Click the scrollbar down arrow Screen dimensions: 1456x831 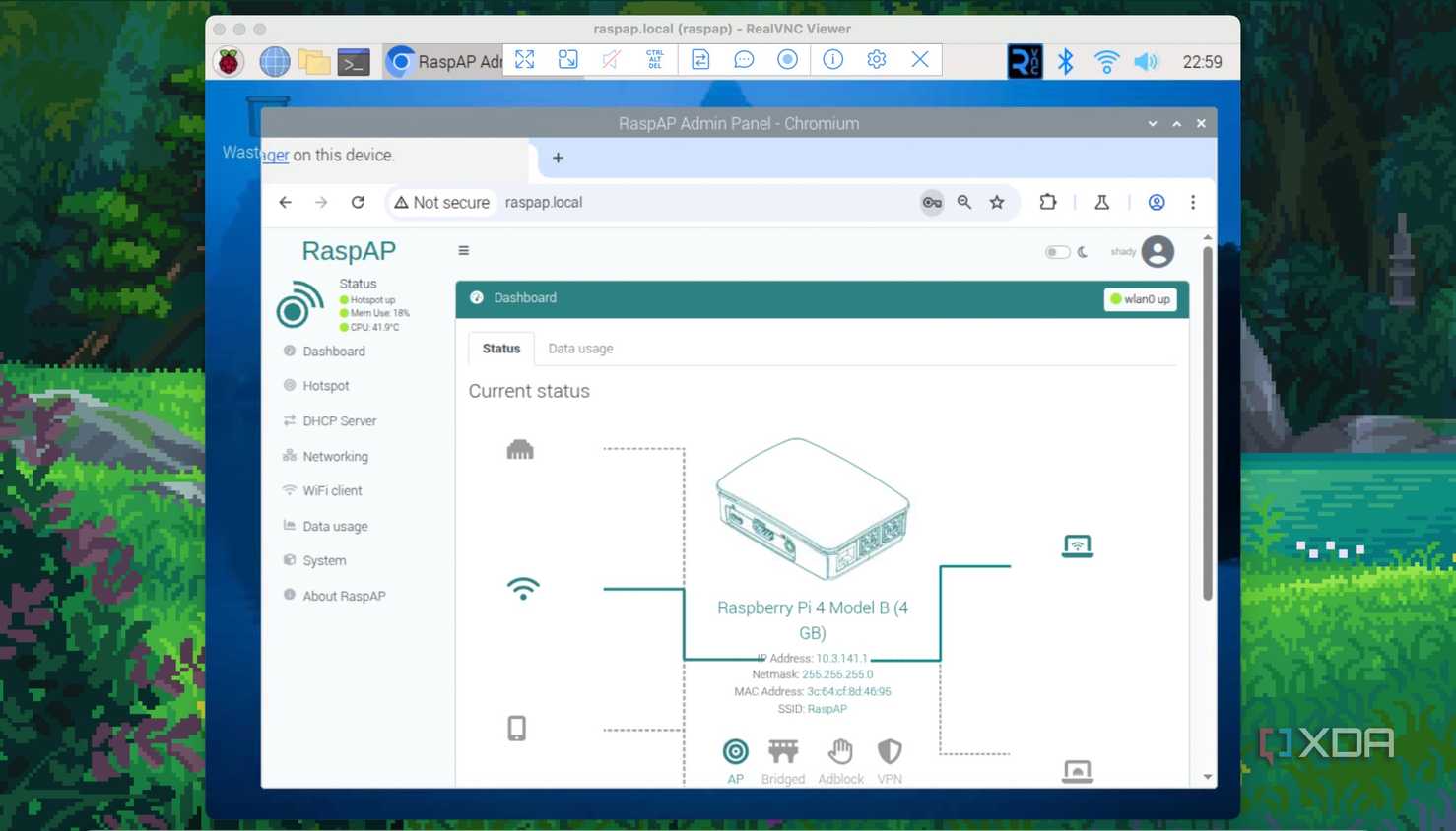tap(1208, 777)
